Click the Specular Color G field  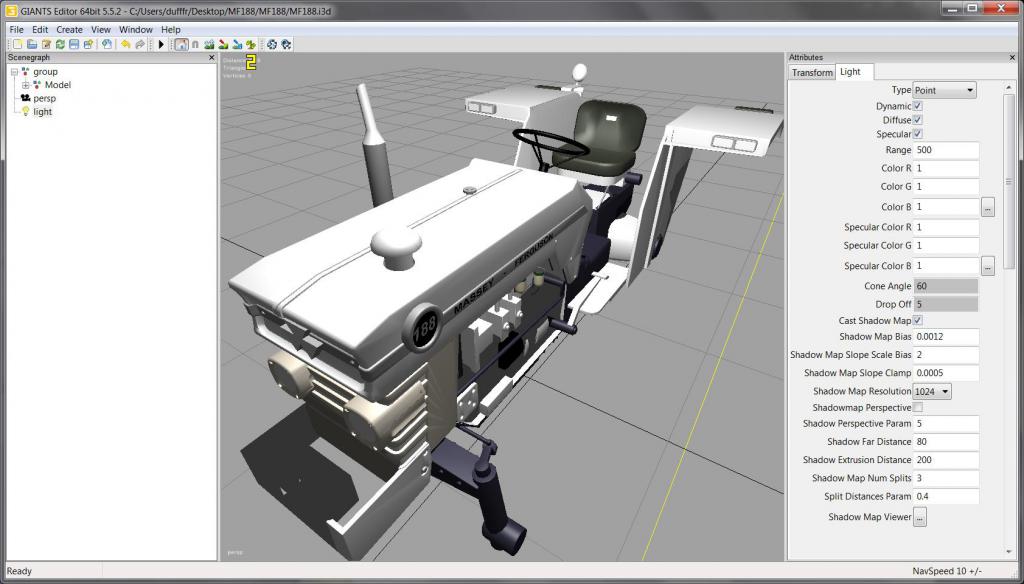point(946,245)
